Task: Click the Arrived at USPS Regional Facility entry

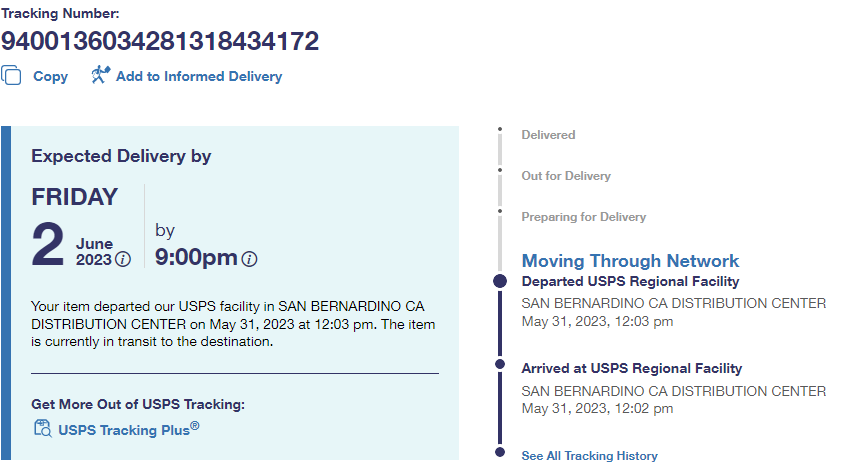Action: click(x=631, y=368)
